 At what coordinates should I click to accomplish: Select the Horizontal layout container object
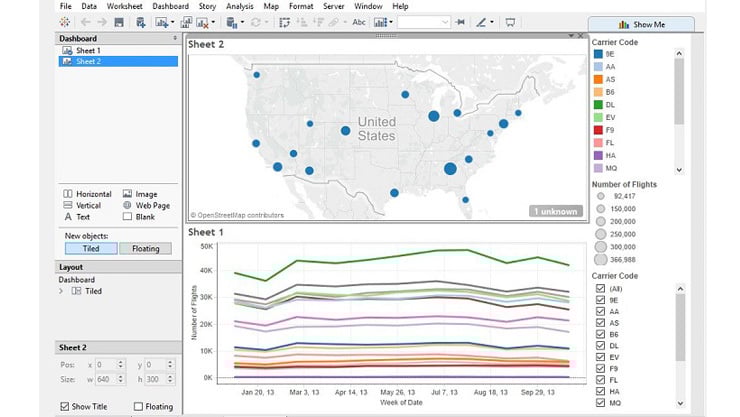coord(87,194)
